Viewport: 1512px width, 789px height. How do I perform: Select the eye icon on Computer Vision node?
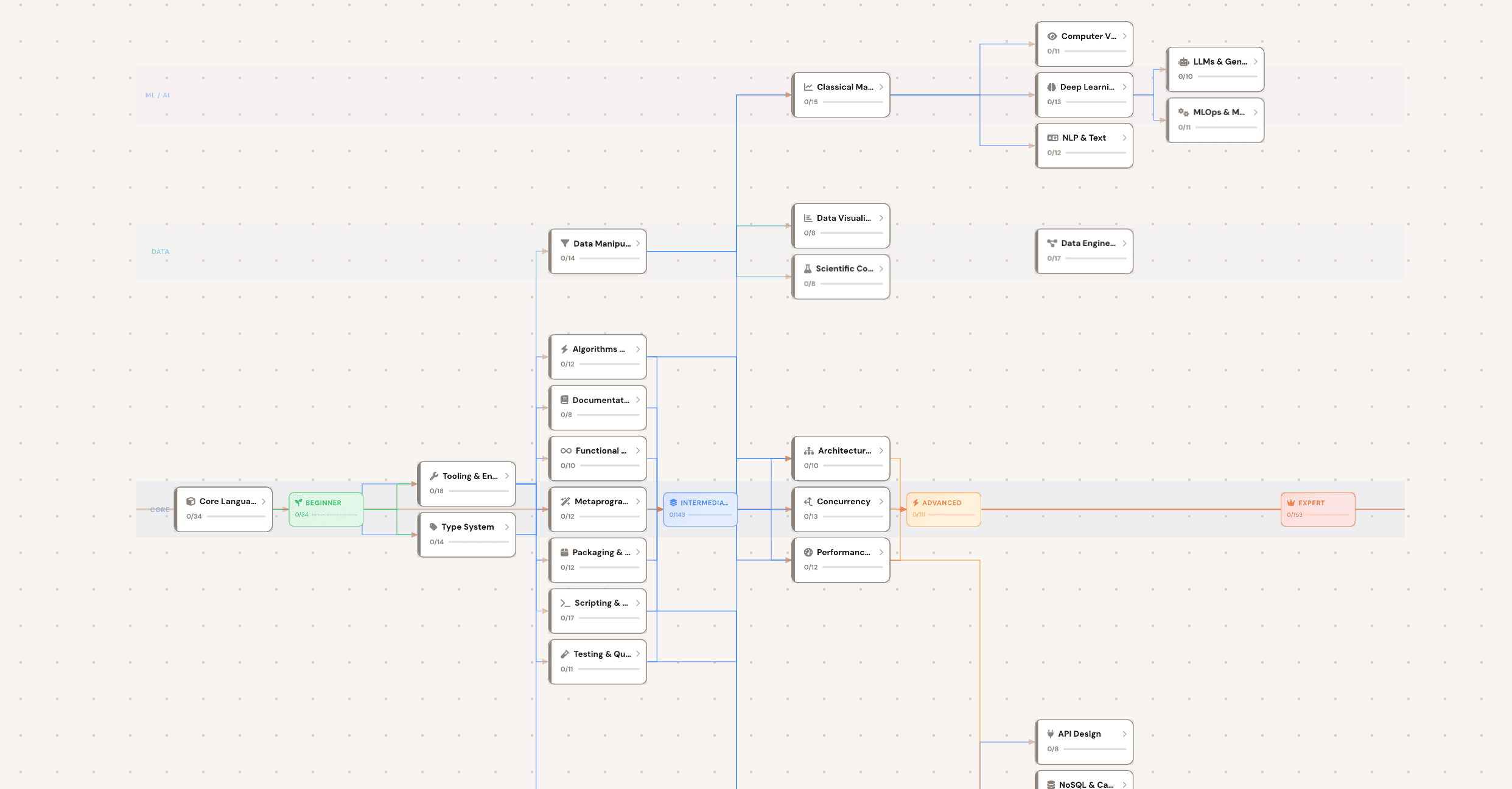[x=1051, y=36]
